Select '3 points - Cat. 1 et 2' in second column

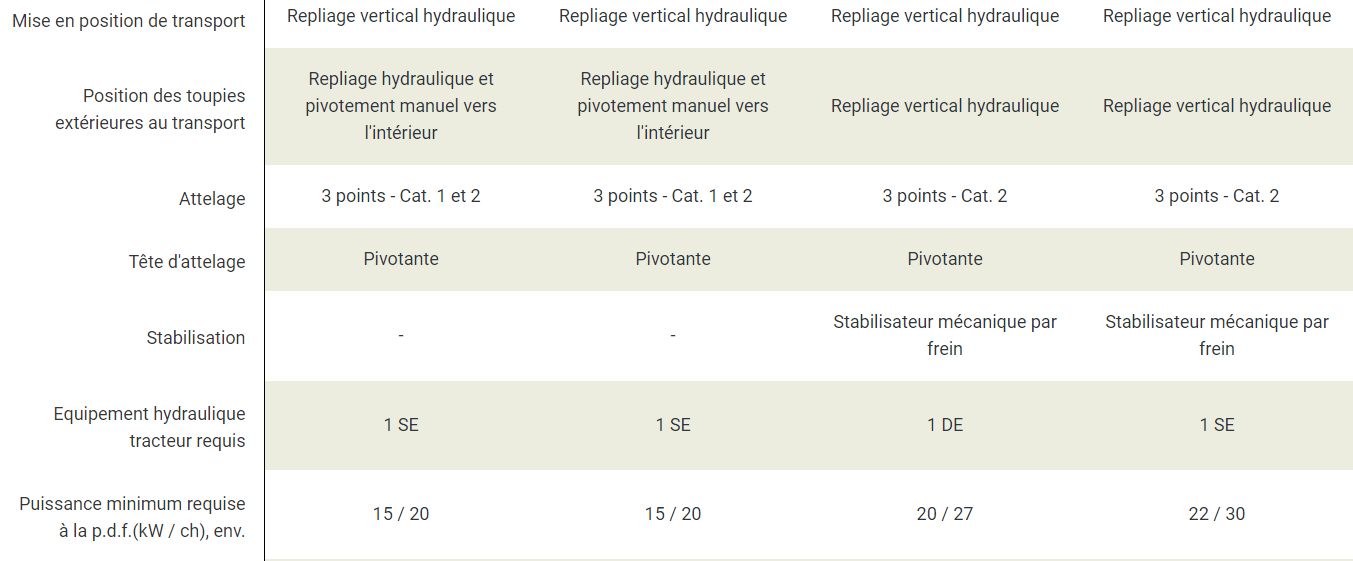point(673,196)
